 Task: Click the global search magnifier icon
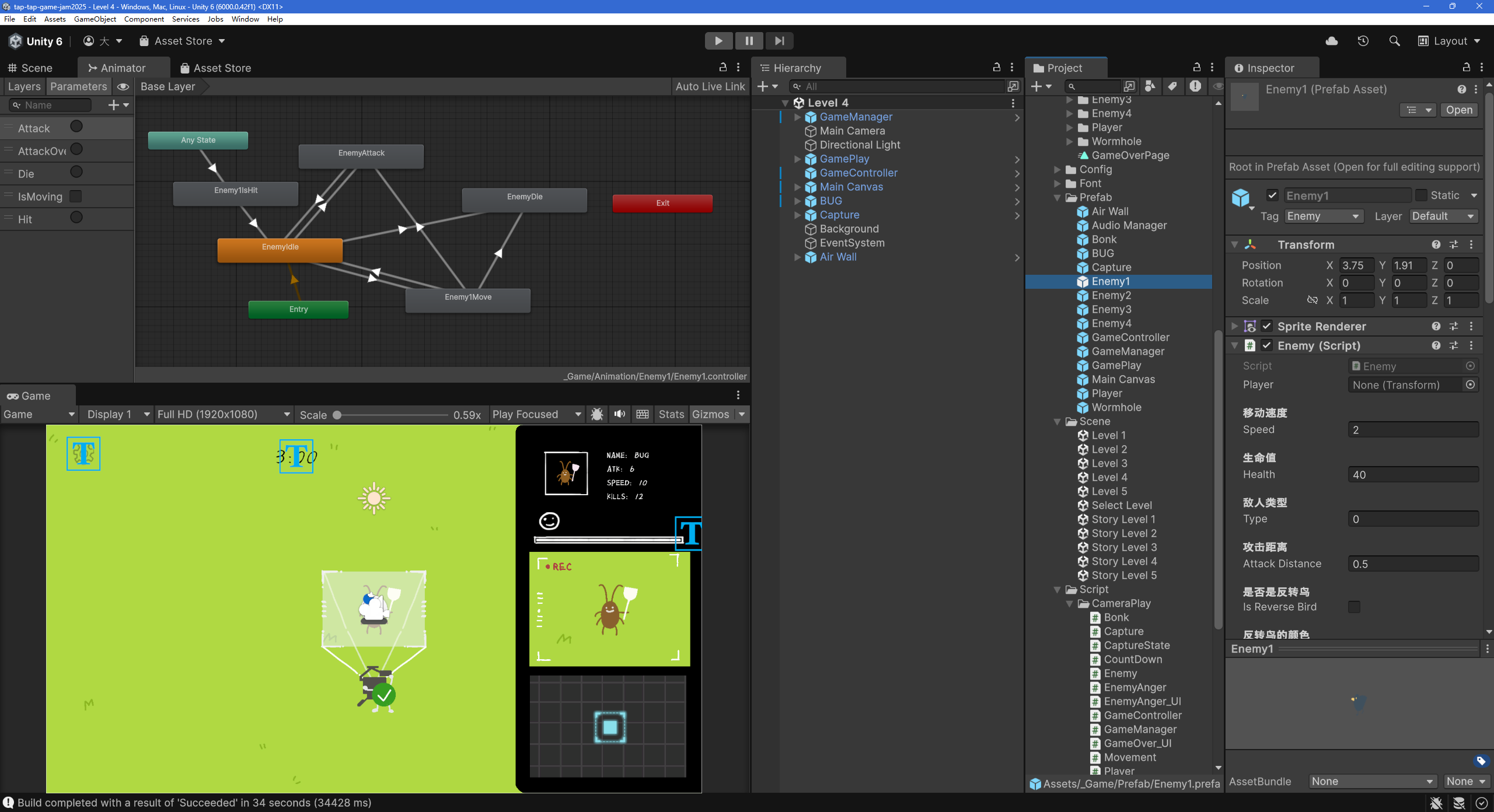(x=1394, y=41)
